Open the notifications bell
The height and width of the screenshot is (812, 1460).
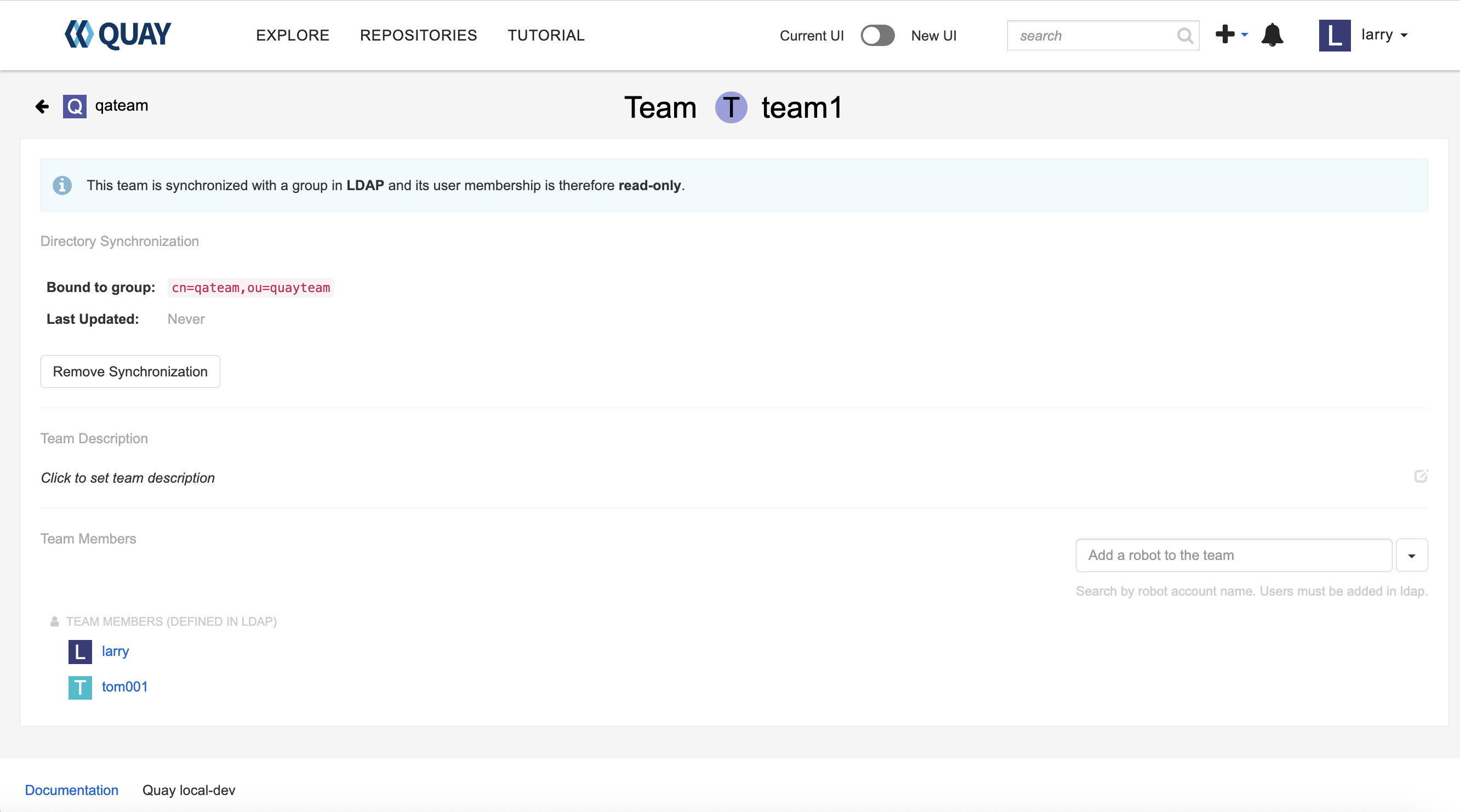coord(1272,35)
